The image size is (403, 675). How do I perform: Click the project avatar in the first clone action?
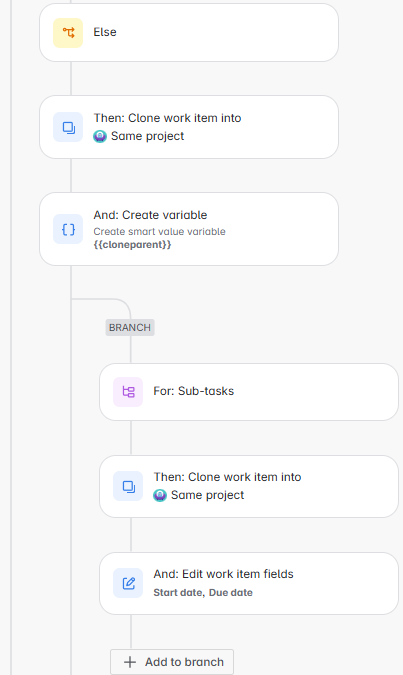point(100,136)
